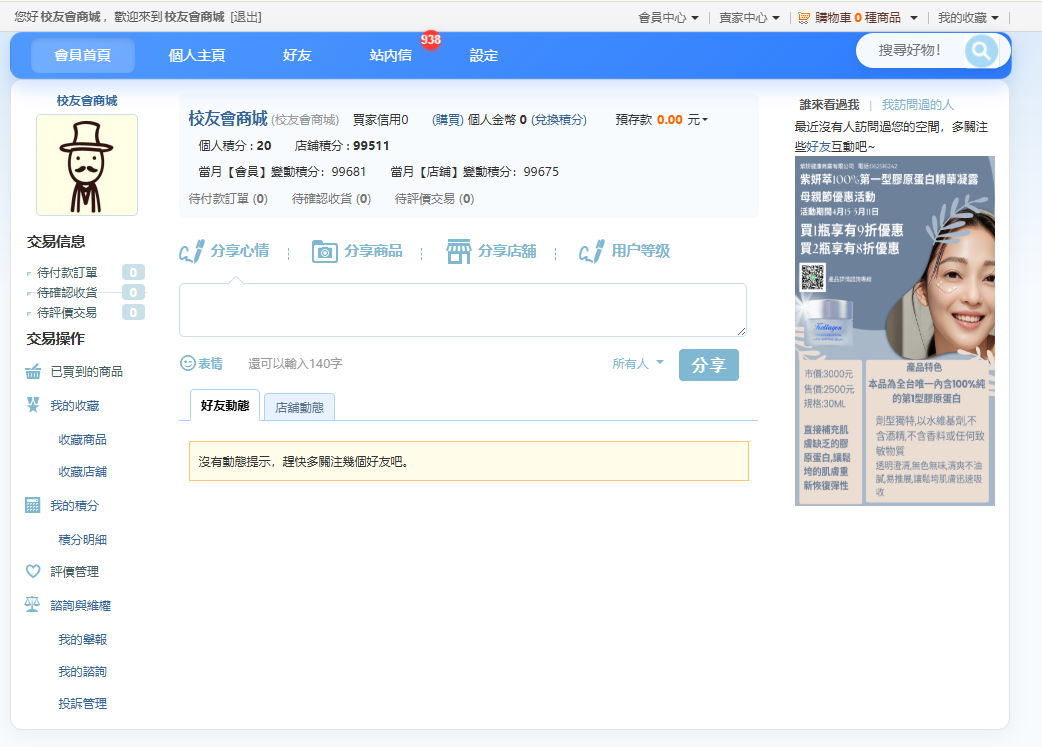The height and width of the screenshot is (747, 1042).
Task: Click the 分享商品 camera icon
Action: point(325,251)
